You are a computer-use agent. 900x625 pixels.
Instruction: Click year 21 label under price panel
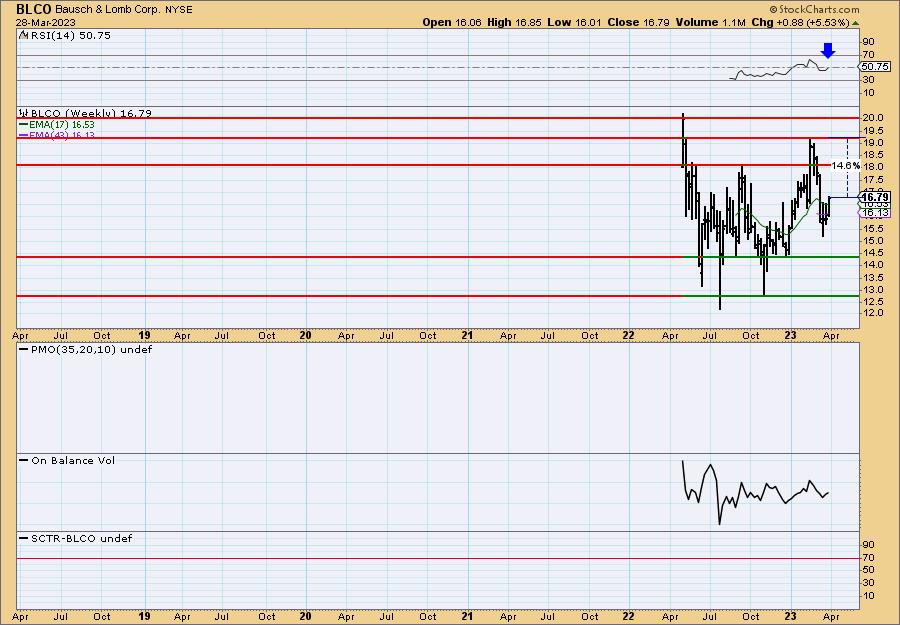tap(467, 335)
